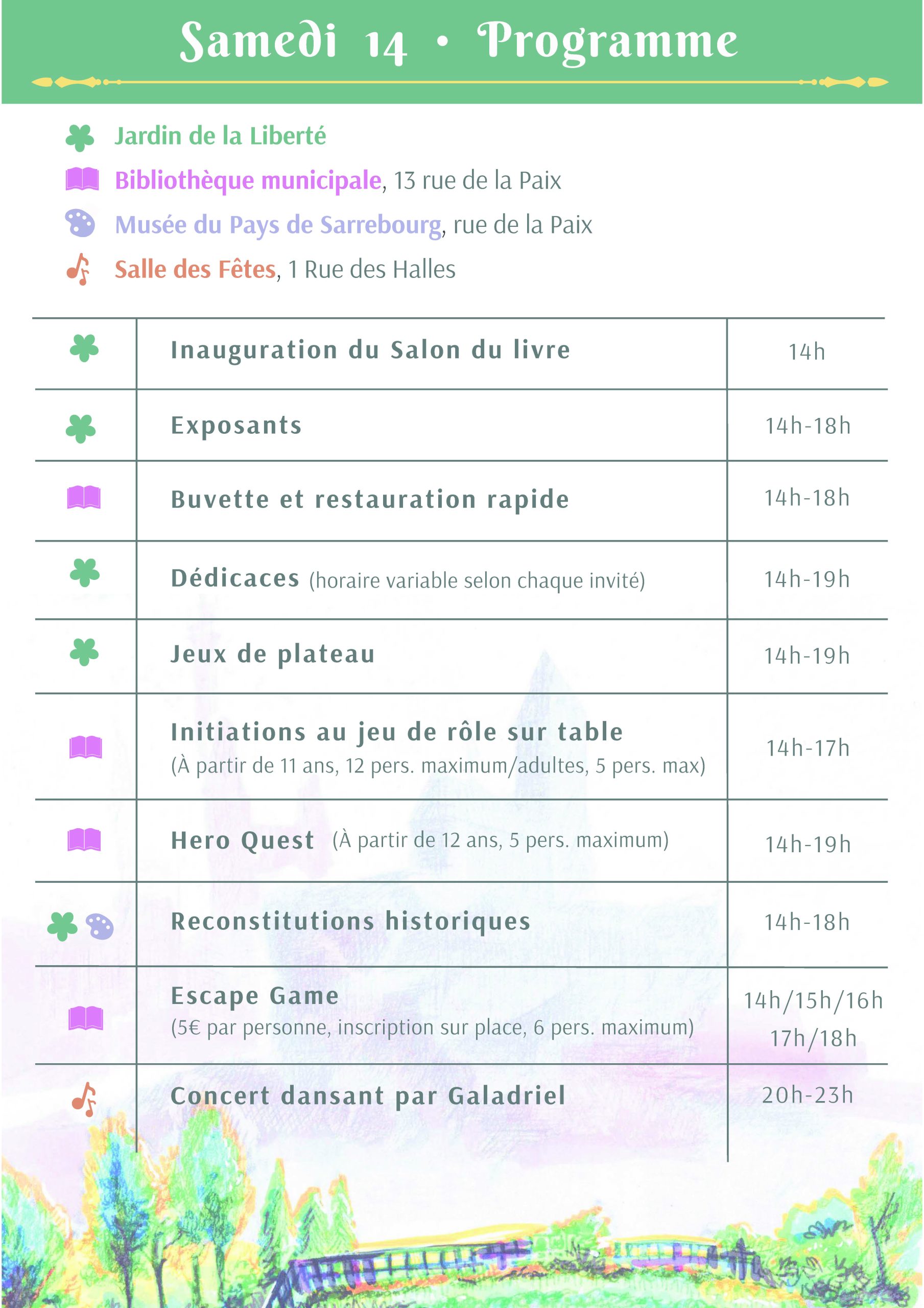Click the book icon in Escape Game row
This screenshot has height=1308, width=924.
coord(85,1019)
